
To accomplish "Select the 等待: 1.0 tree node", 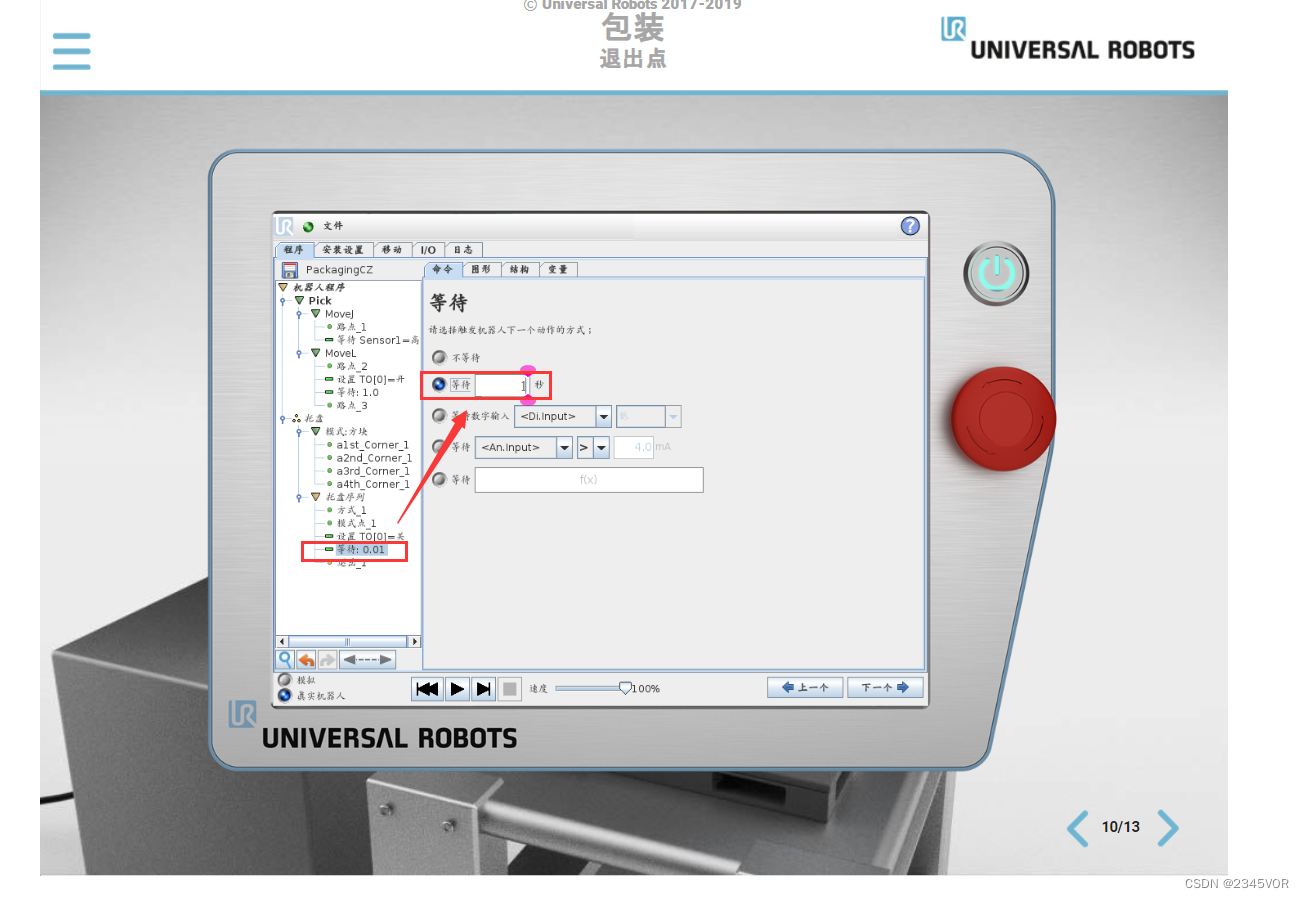I will (x=357, y=392).
